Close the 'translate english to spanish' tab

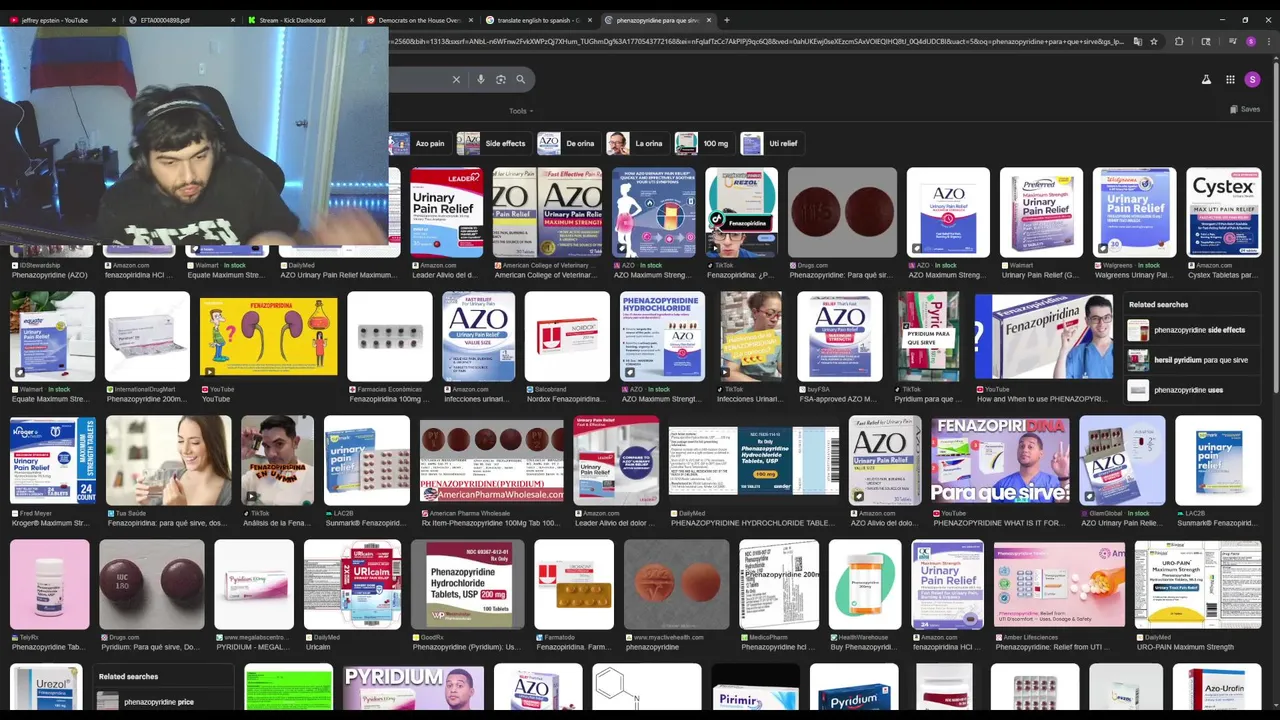click(590, 20)
